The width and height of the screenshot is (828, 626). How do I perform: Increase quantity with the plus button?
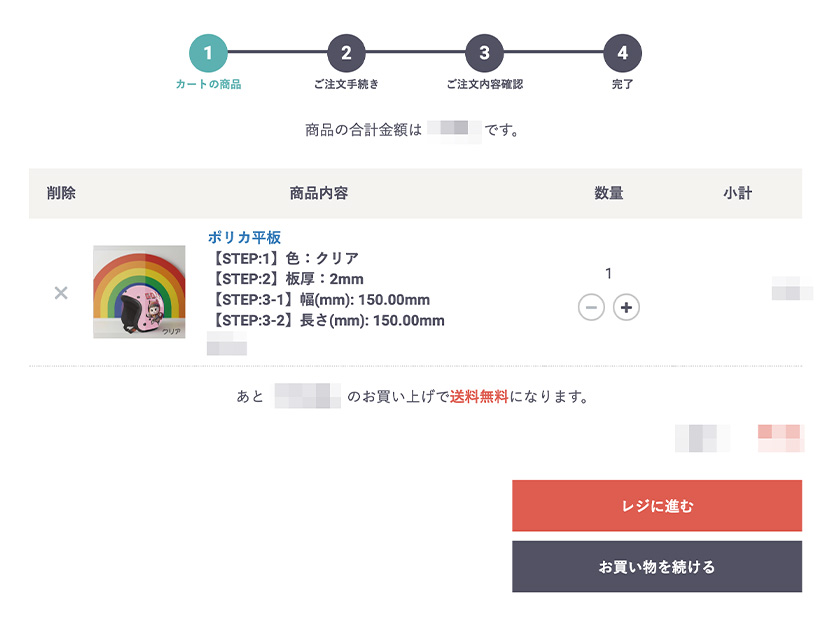pos(626,307)
